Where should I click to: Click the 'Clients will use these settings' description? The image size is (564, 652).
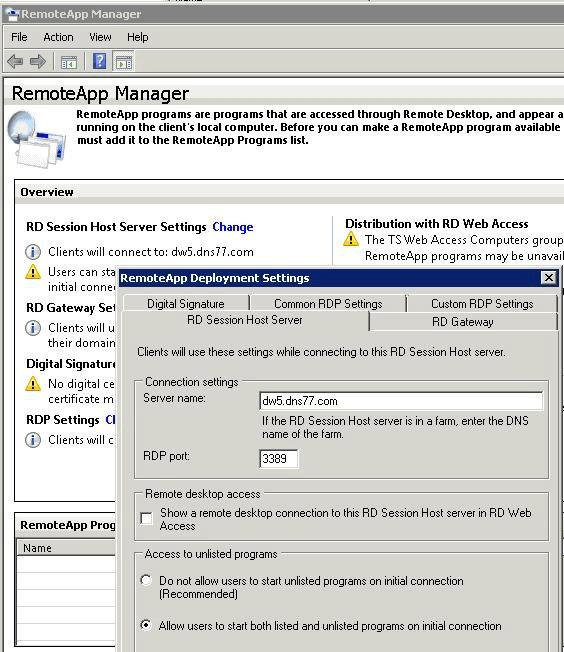[321, 352]
